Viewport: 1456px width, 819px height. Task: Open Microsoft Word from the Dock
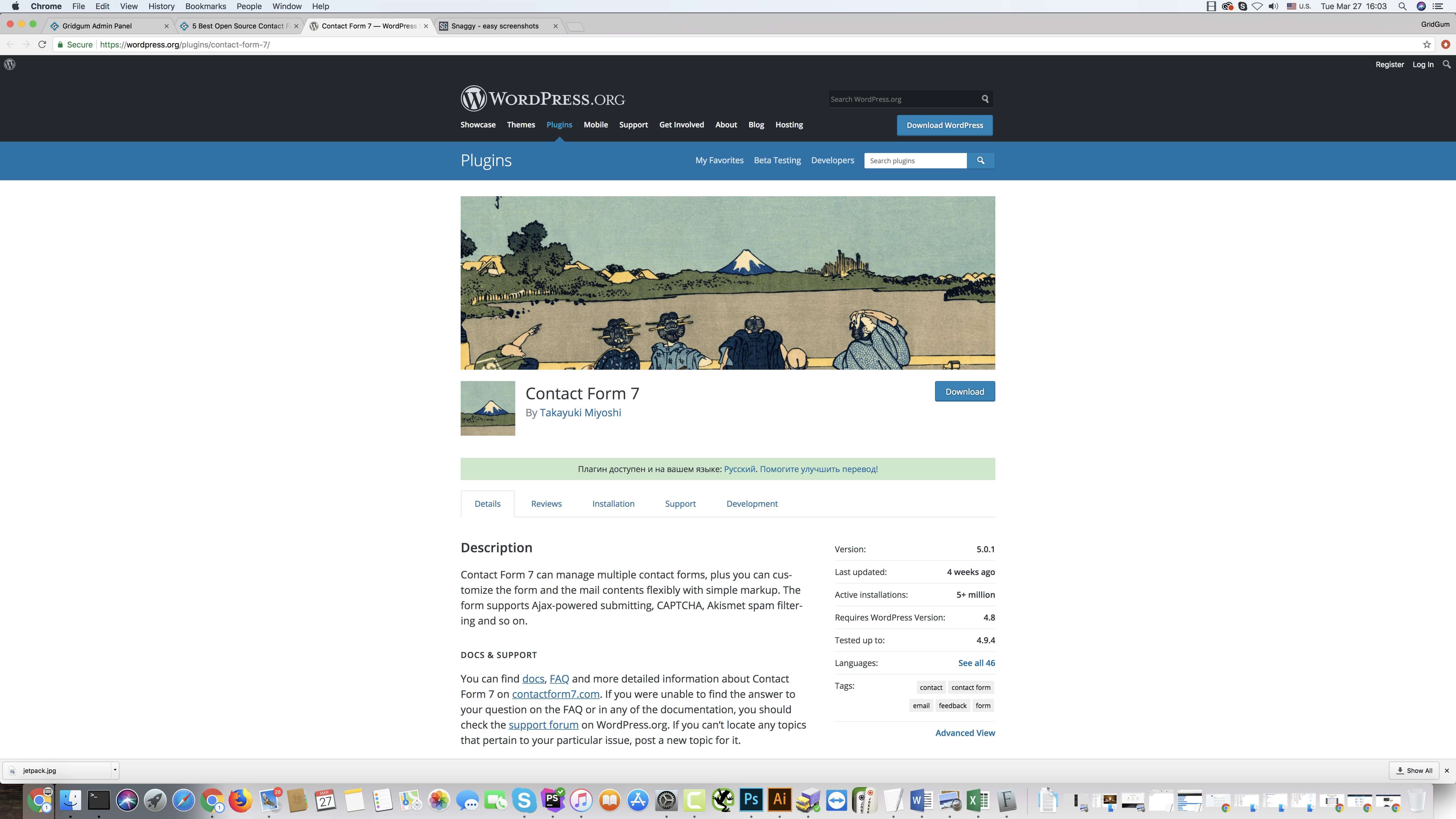(921, 800)
